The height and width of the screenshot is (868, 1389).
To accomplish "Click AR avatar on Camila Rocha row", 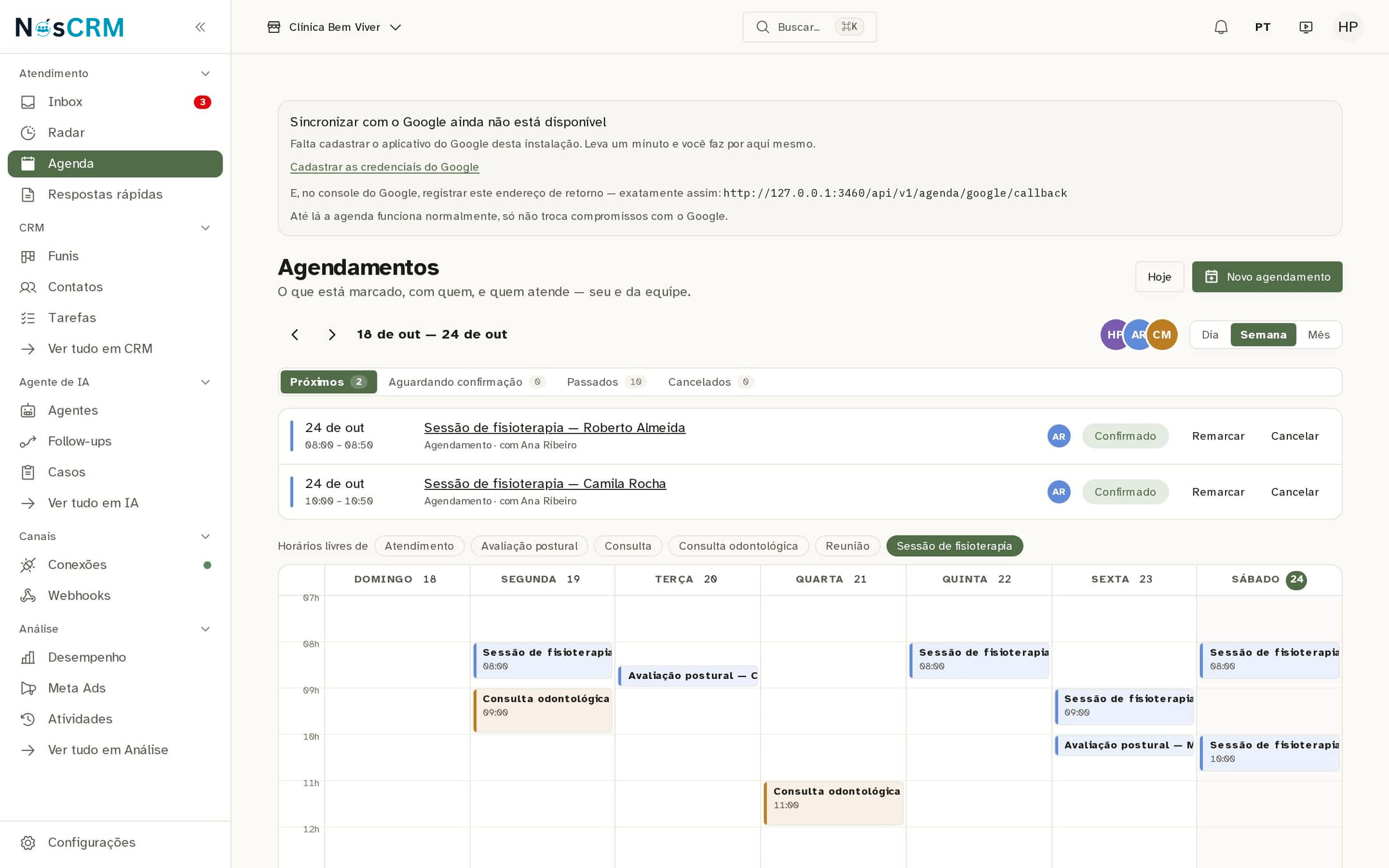I will 1058,493.
